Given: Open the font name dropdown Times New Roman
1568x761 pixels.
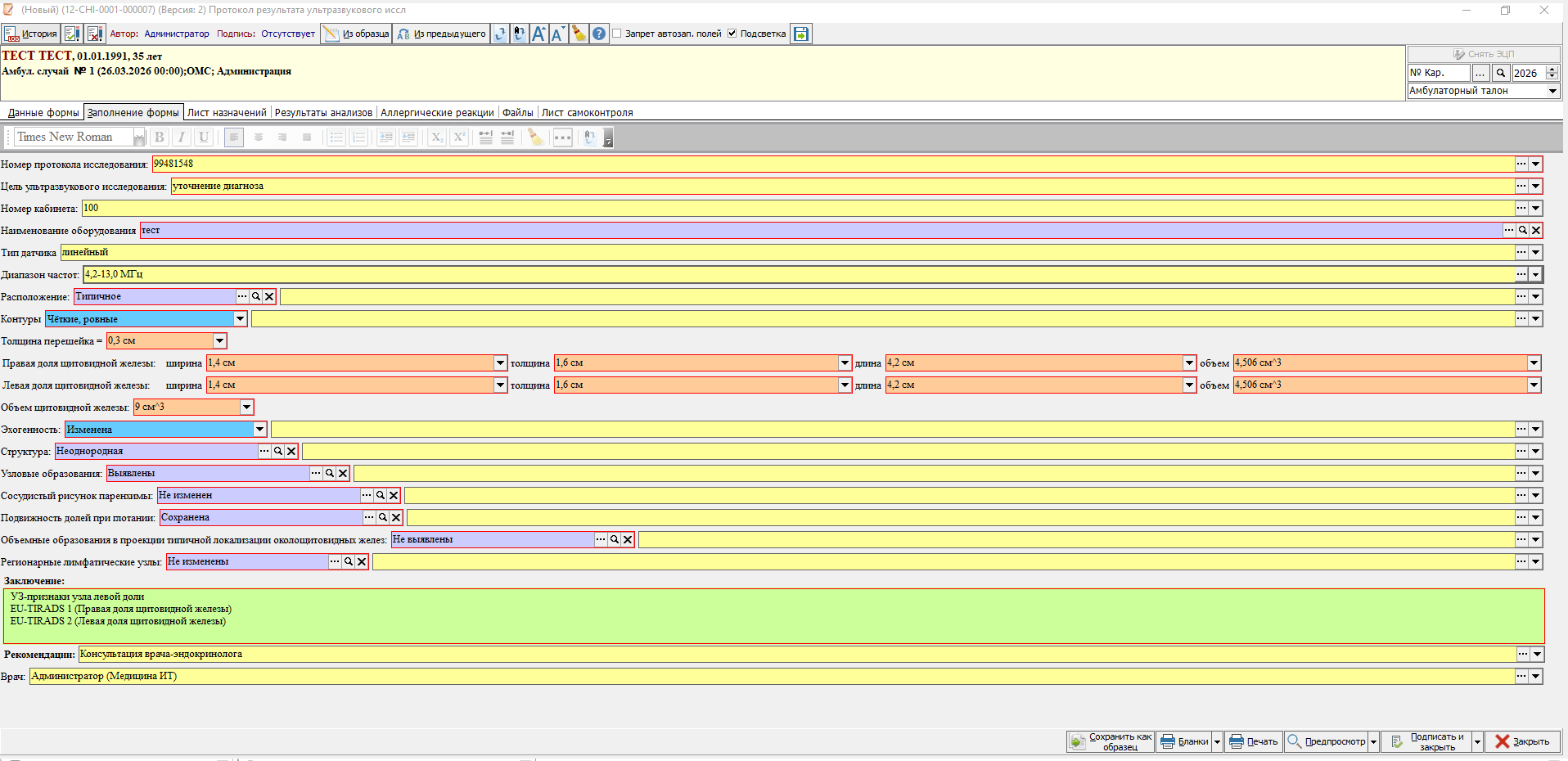Looking at the screenshot, I should [139, 137].
